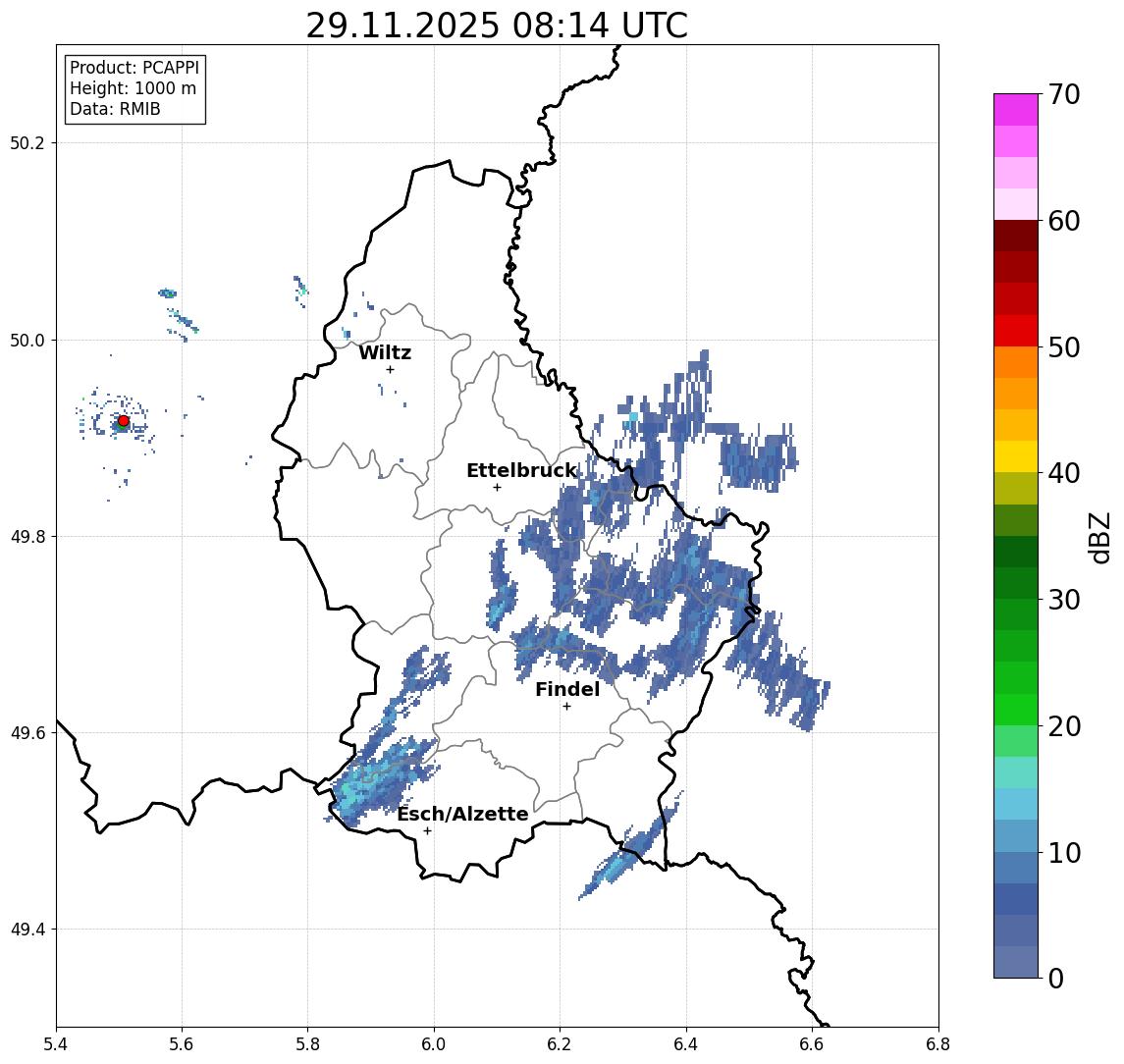Click the magenta top colorbar segment
The image size is (1124, 1064).
1016,110
